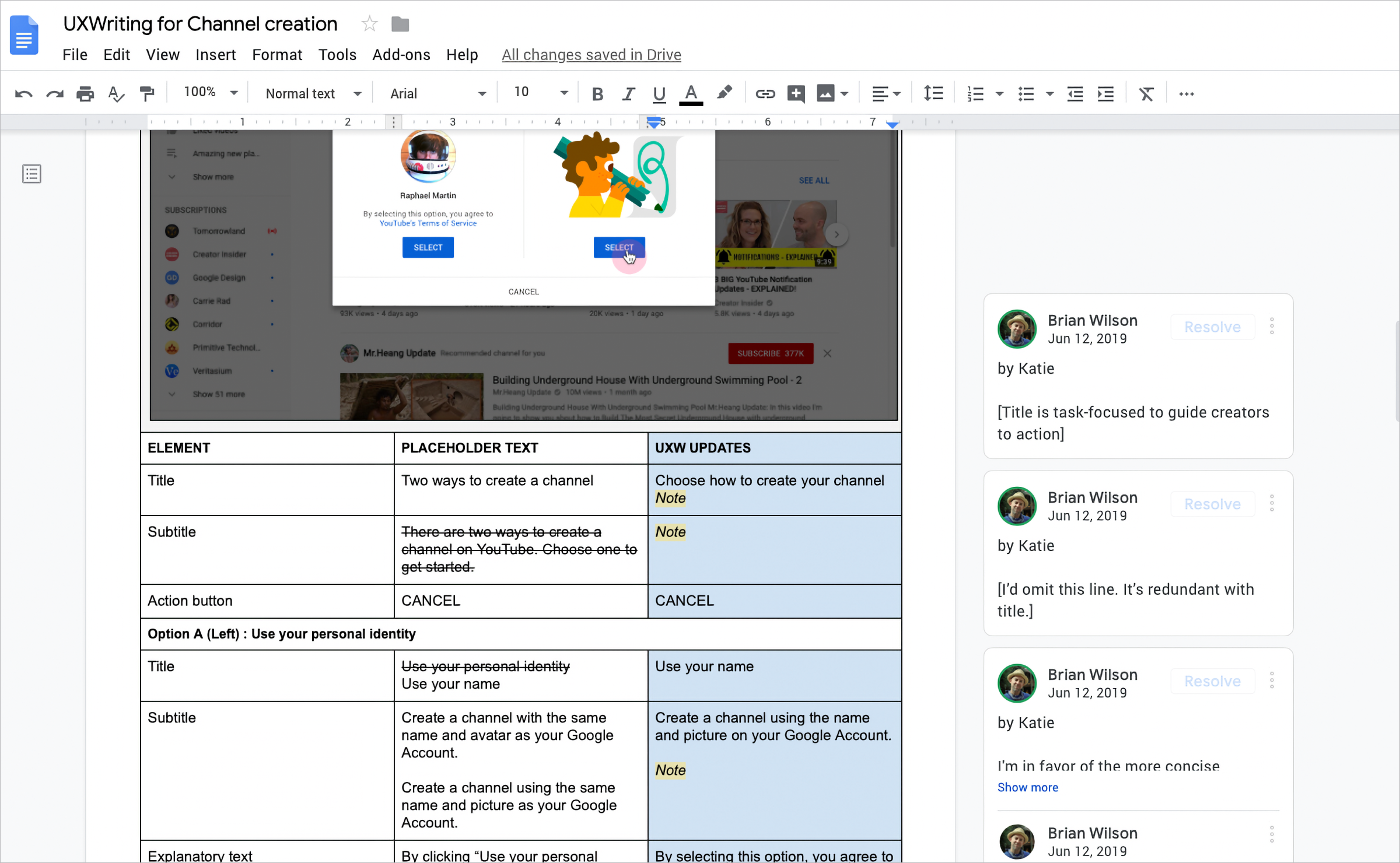Screen dimensions: 1400x863
Task: Show the document outline panel icon
Action: 32,174
